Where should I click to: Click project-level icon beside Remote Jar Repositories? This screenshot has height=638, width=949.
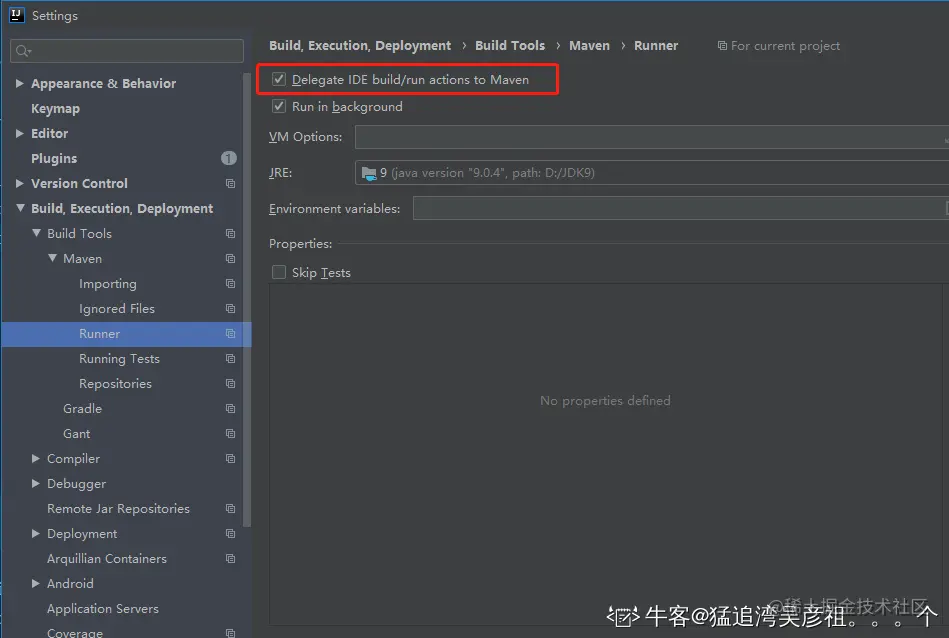[x=230, y=508]
